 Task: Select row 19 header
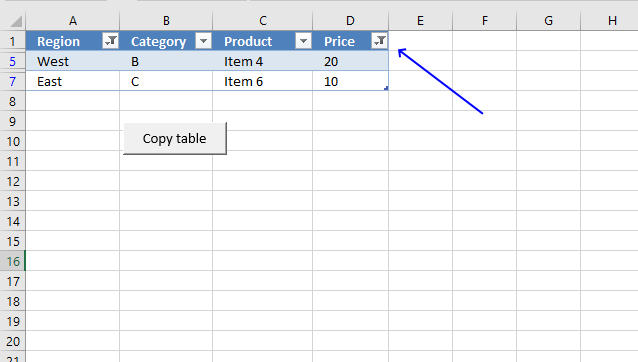pyautogui.click(x=13, y=321)
